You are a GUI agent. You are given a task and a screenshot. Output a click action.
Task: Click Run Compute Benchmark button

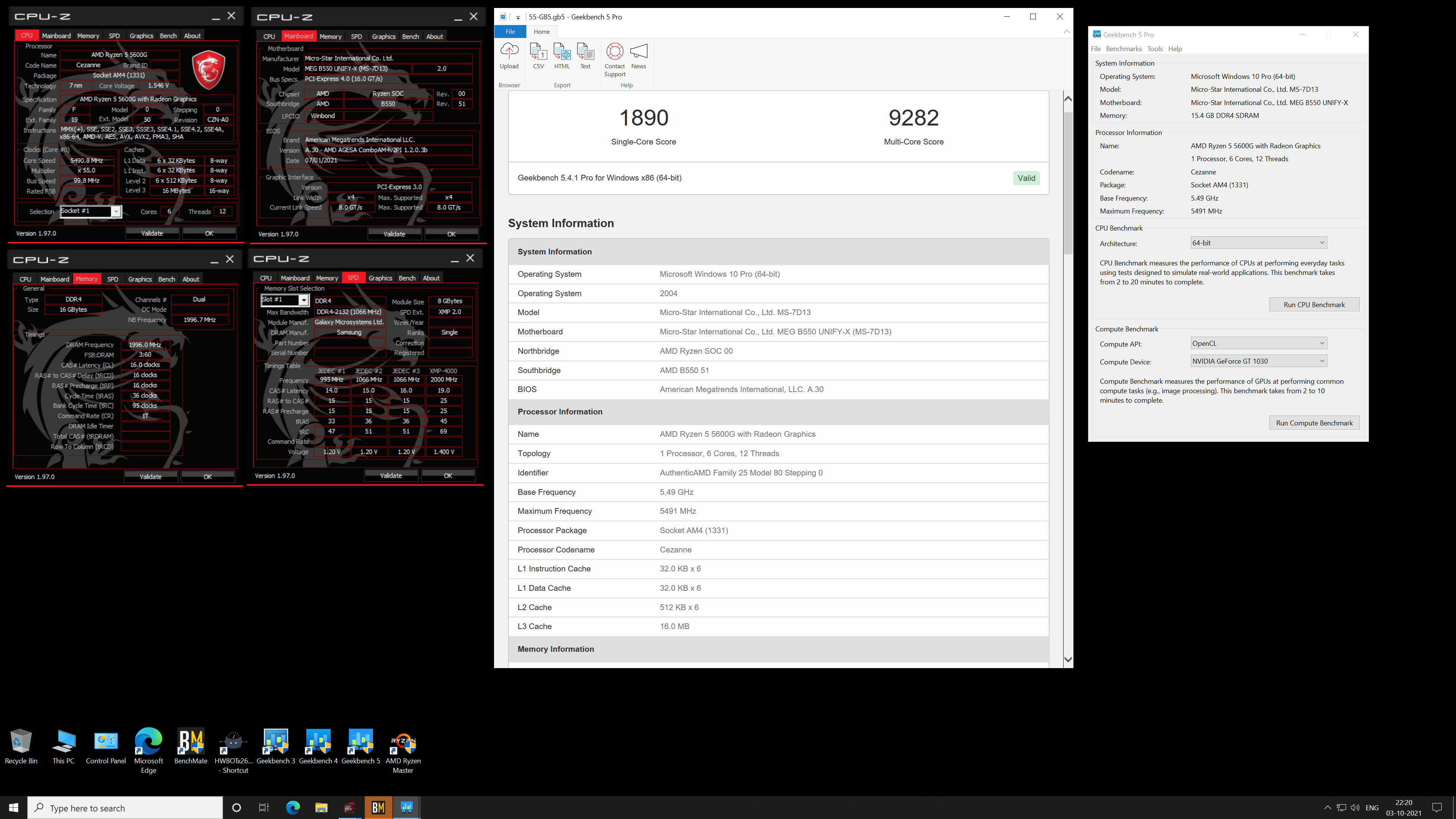click(x=1314, y=423)
